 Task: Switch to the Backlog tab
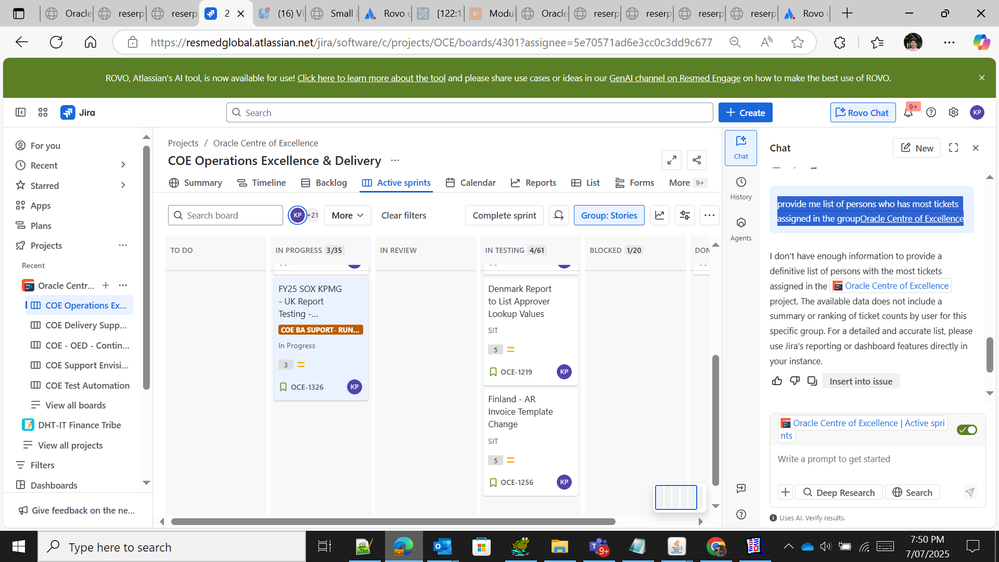click(324, 182)
